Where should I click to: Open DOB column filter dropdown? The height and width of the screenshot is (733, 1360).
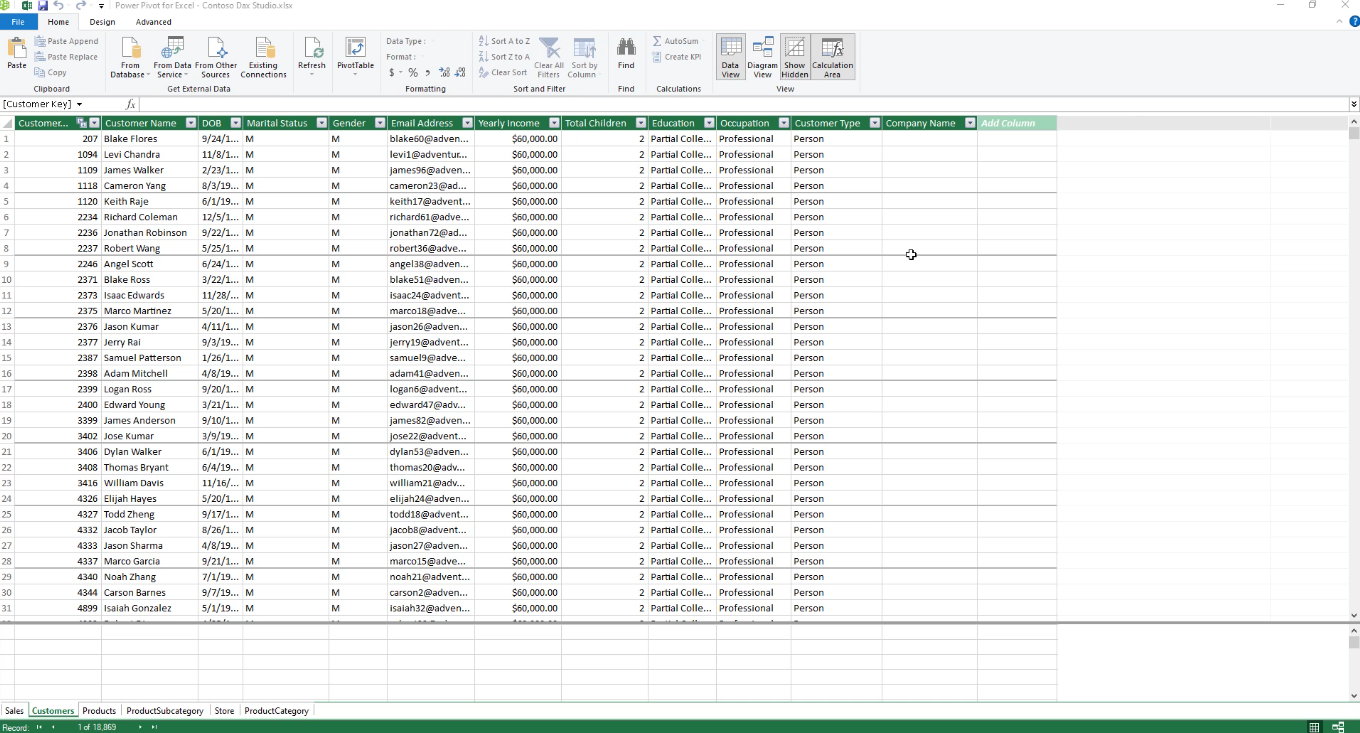[x=236, y=123]
